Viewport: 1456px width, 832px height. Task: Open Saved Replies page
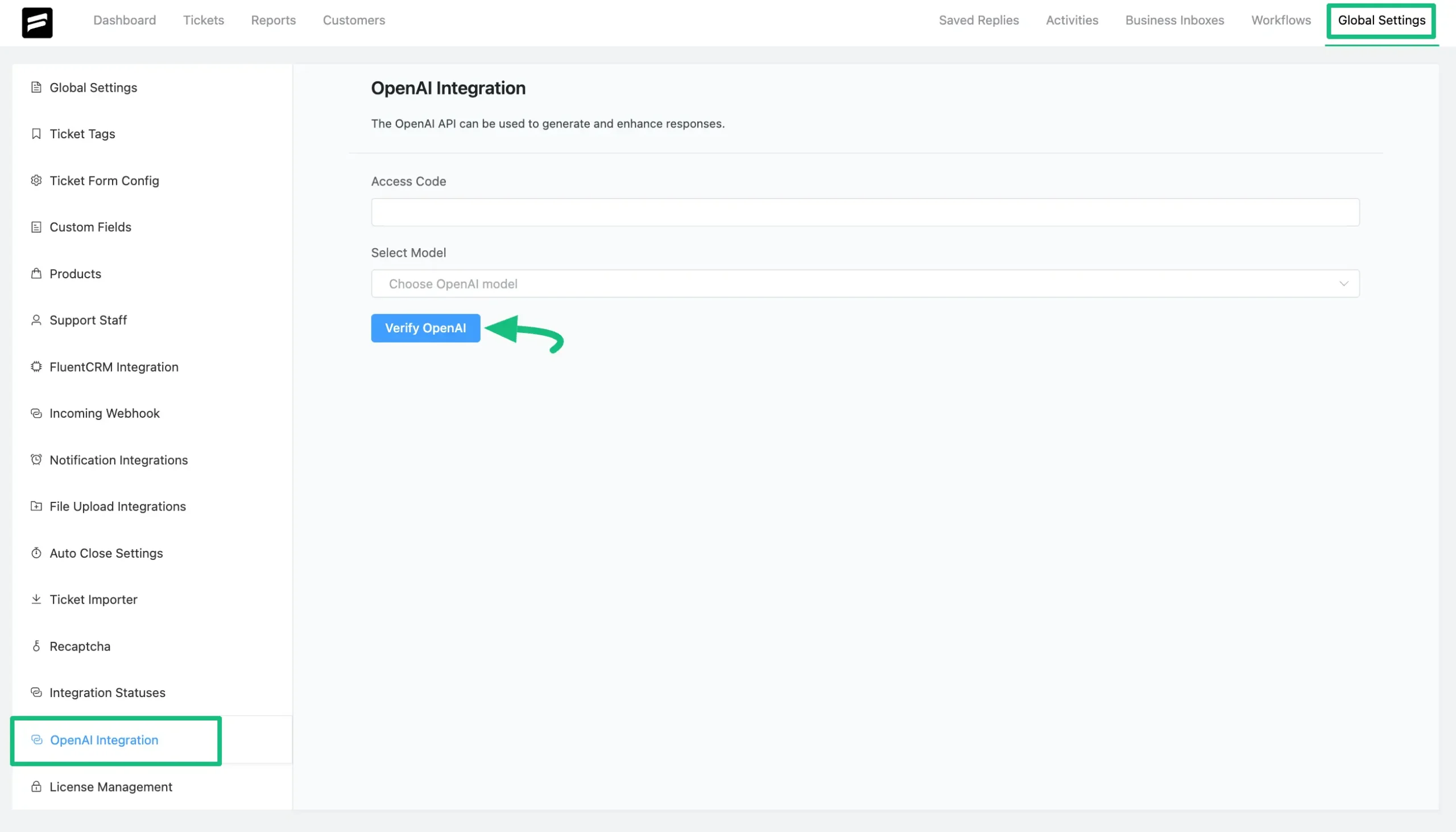point(978,20)
